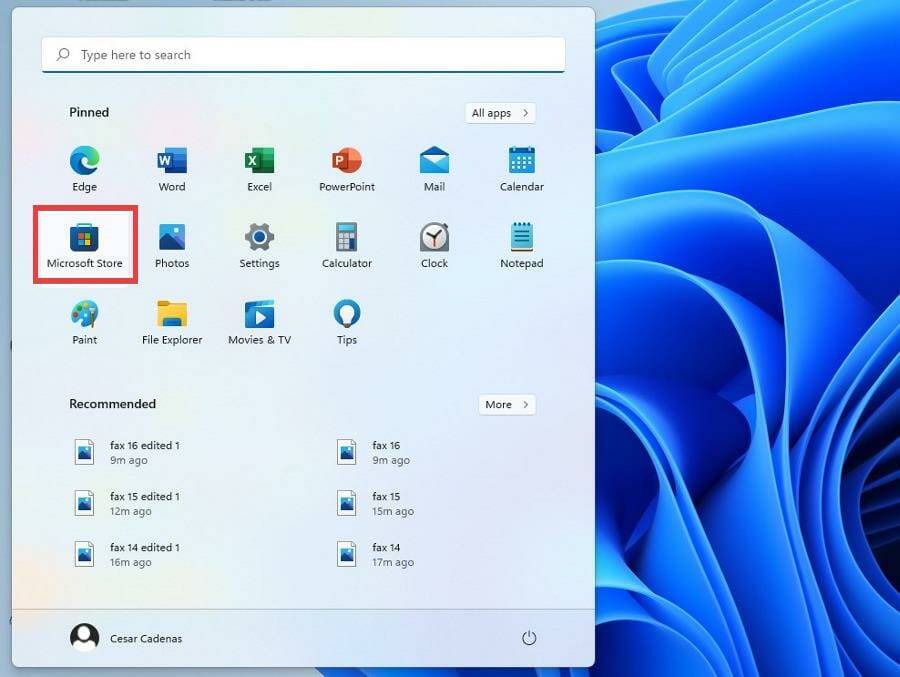Open the fax 16 file icon
This screenshot has width=900, height=677.
click(346, 452)
